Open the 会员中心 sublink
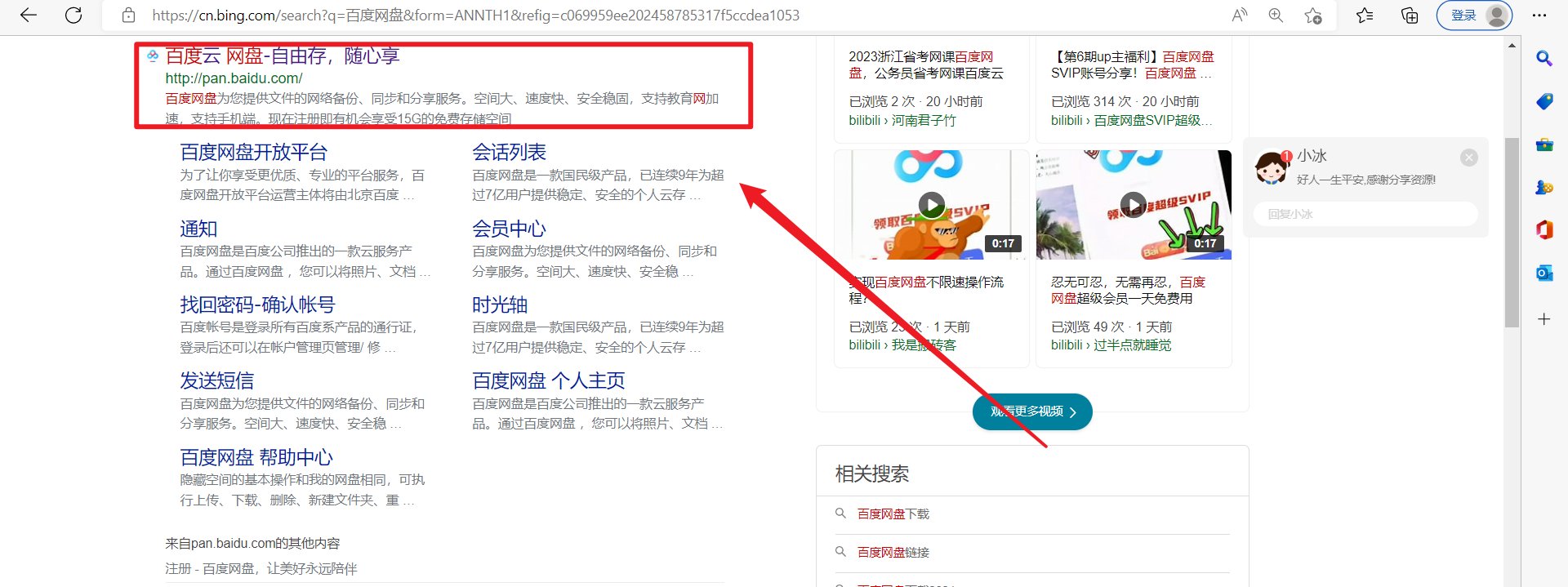1568x587 pixels. pyautogui.click(x=509, y=229)
